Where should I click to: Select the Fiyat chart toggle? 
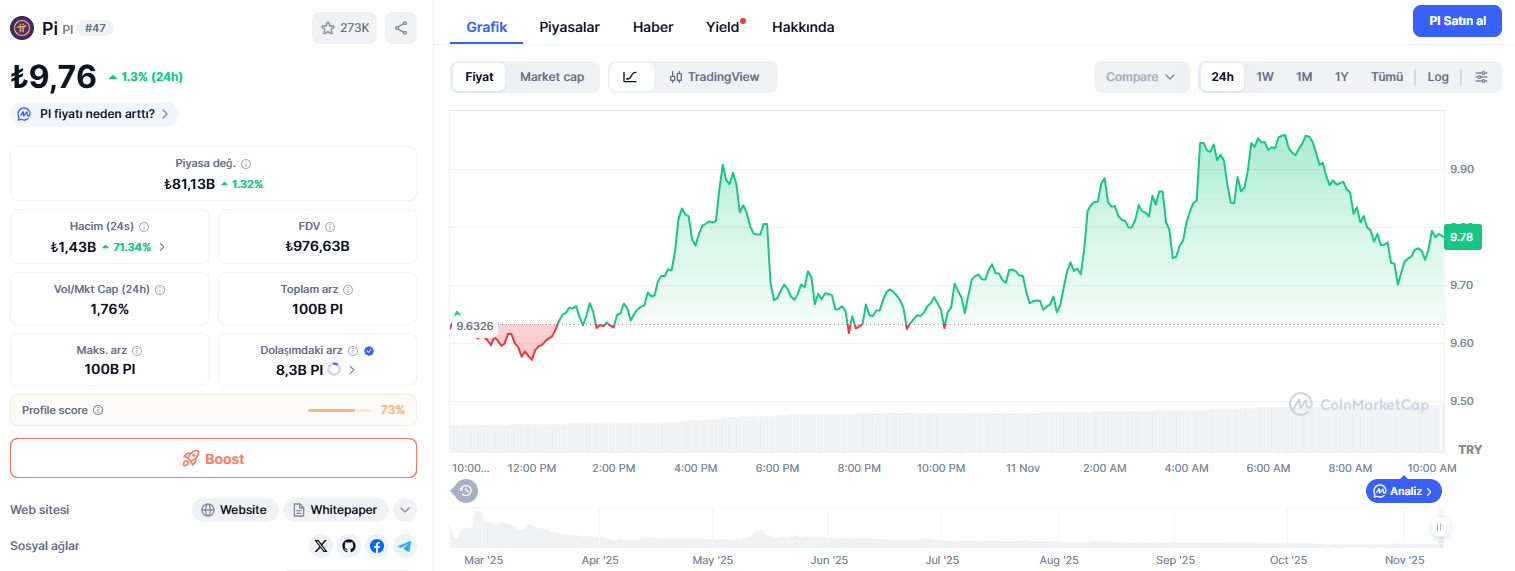point(479,77)
